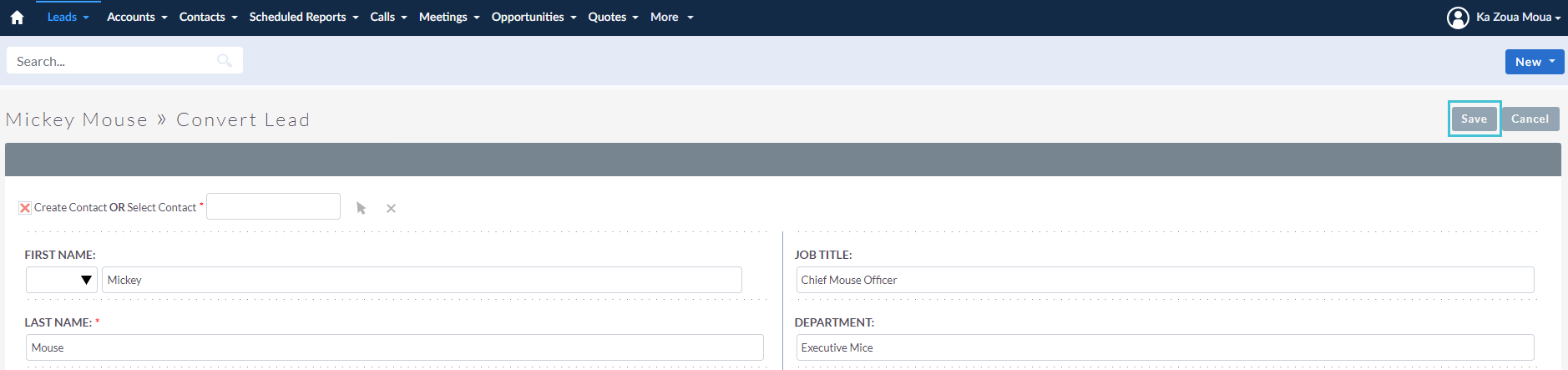Click the Select Contact input field
The image size is (1568, 370).
point(274,206)
